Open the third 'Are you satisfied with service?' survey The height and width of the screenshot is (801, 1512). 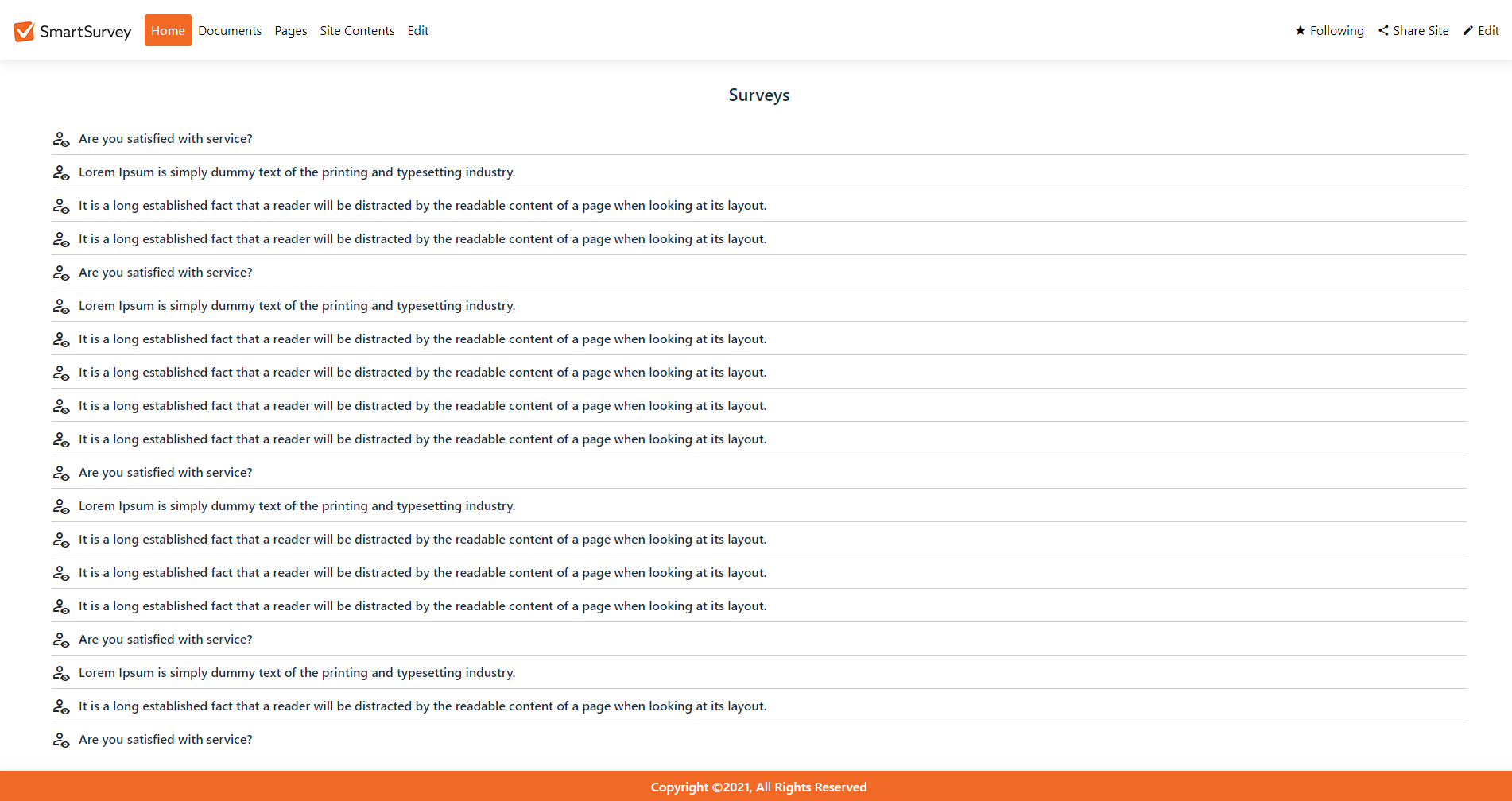tap(165, 472)
